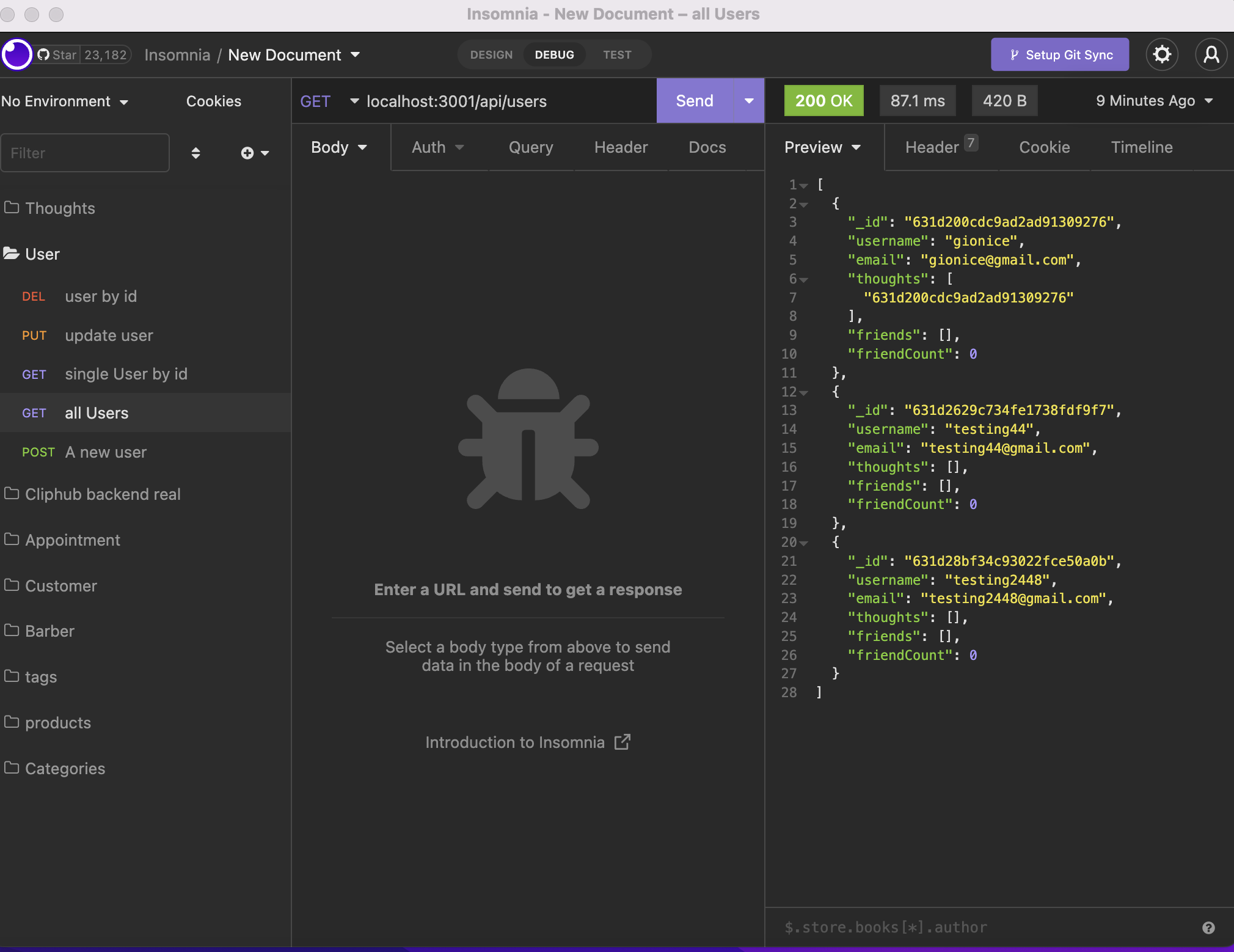1234x952 pixels.
Task: Open the Preview mode dropdown
Action: (823, 147)
